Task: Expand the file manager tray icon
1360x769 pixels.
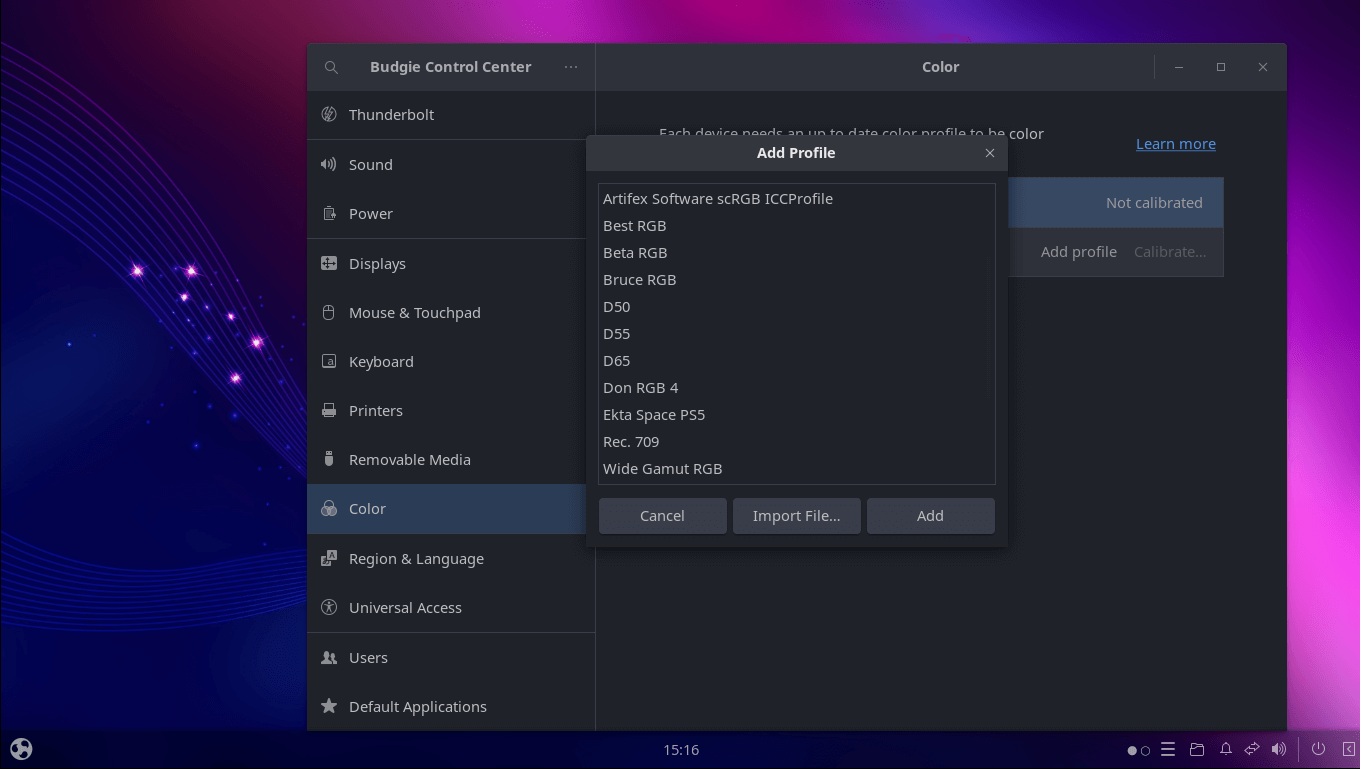Action: [x=1197, y=749]
